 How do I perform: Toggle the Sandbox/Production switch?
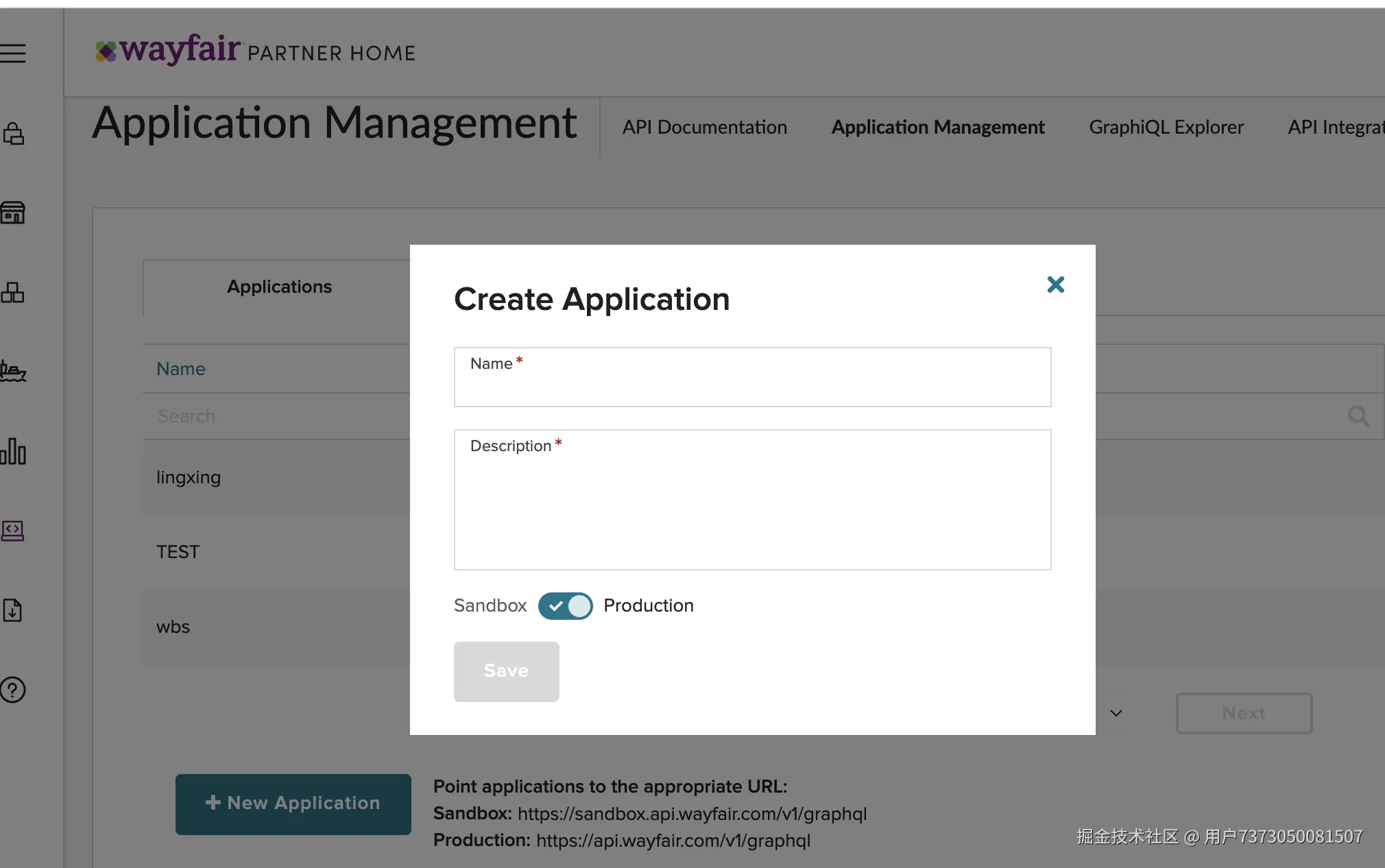(565, 606)
